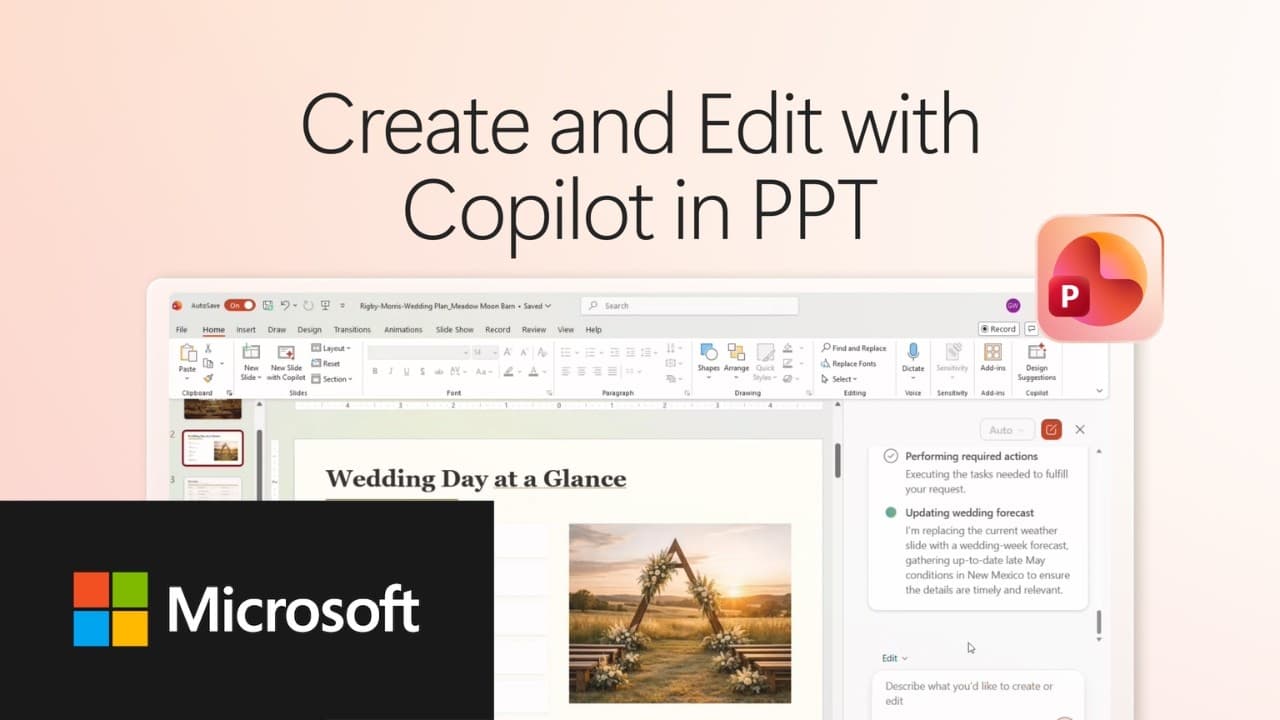The image size is (1280, 720).
Task: Toggle center text alignment
Action: pyautogui.click(x=581, y=371)
